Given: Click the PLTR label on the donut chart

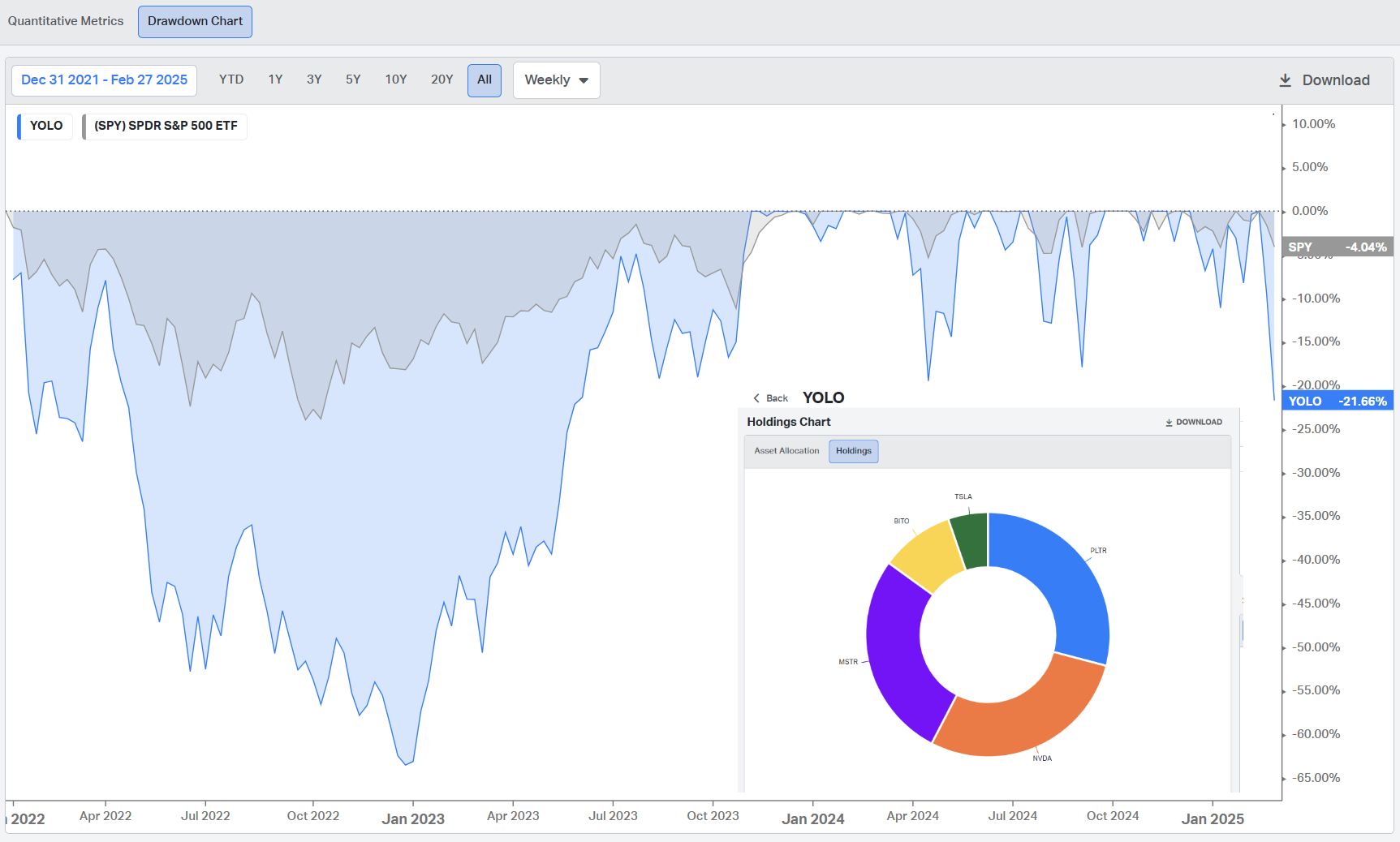Looking at the screenshot, I should [x=1098, y=551].
